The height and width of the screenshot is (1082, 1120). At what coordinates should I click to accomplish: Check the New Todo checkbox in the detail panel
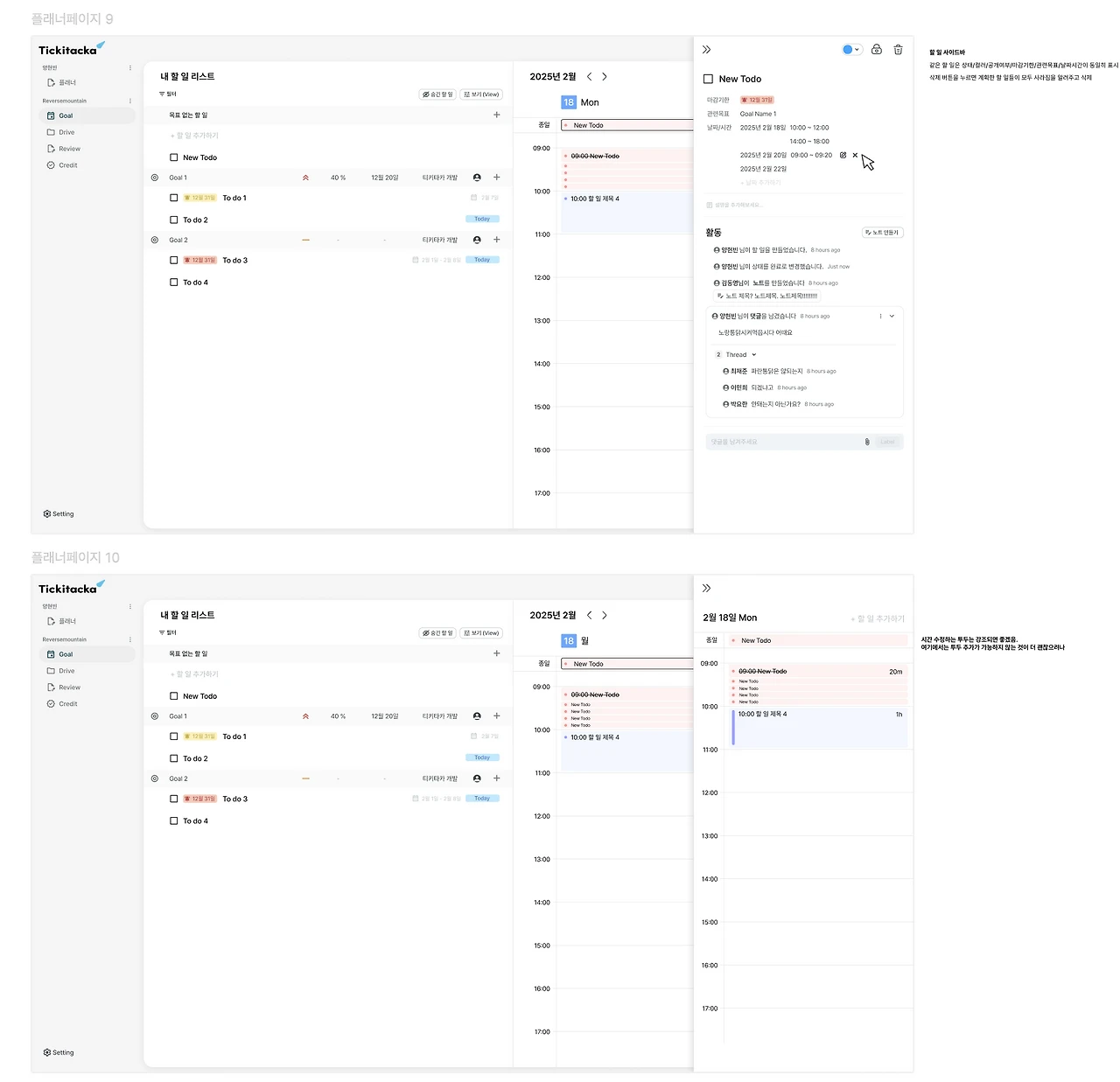point(709,80)
